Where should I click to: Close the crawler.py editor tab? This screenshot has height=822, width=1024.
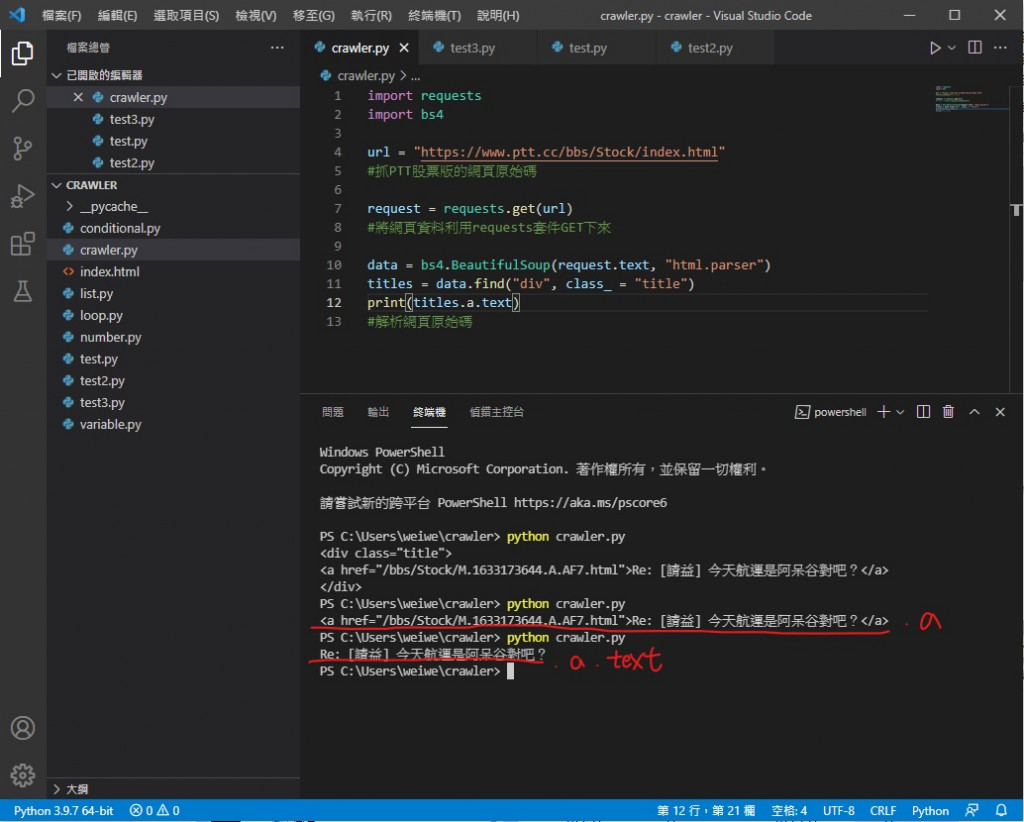pyautogui.click(x=404, y=48)
